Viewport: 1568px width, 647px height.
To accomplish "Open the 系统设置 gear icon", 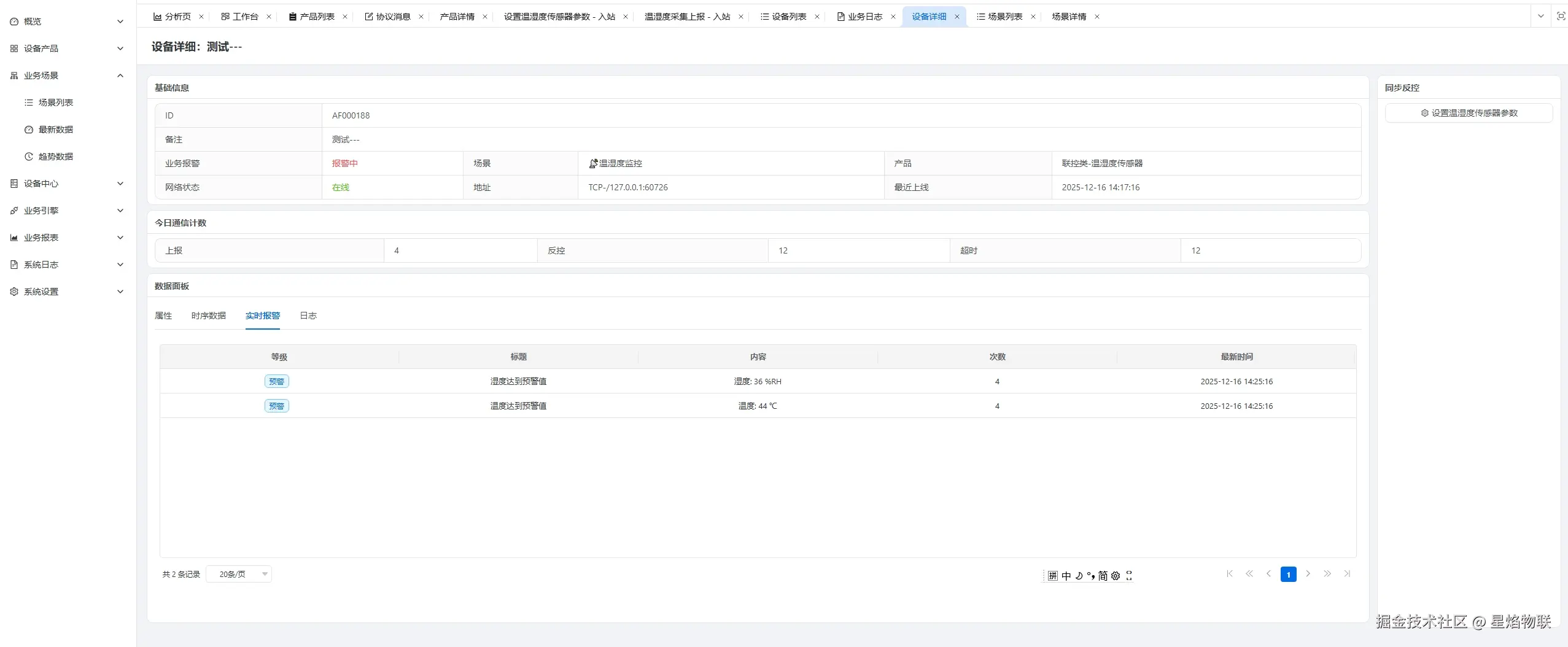I will [14, 291].
